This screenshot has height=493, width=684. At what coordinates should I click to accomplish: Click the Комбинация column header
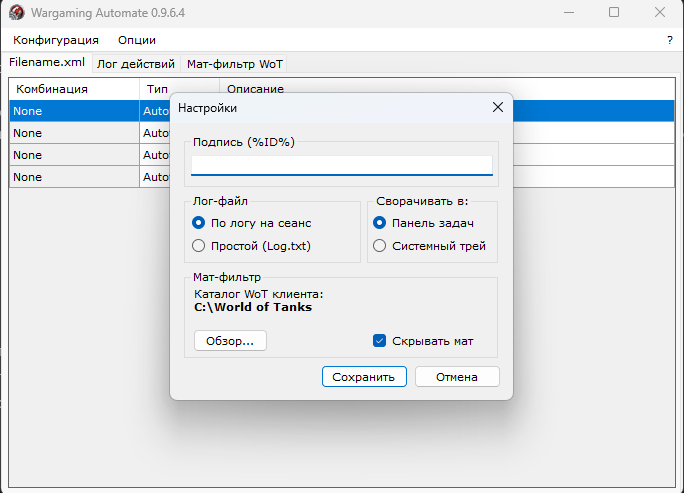[74, 89]
